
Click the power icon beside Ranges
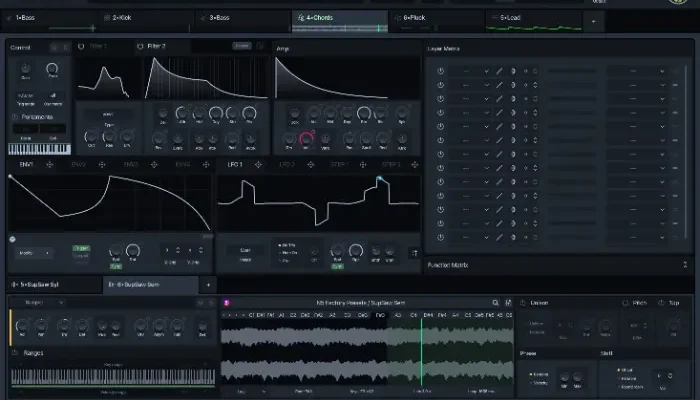[x=15, y=352]
